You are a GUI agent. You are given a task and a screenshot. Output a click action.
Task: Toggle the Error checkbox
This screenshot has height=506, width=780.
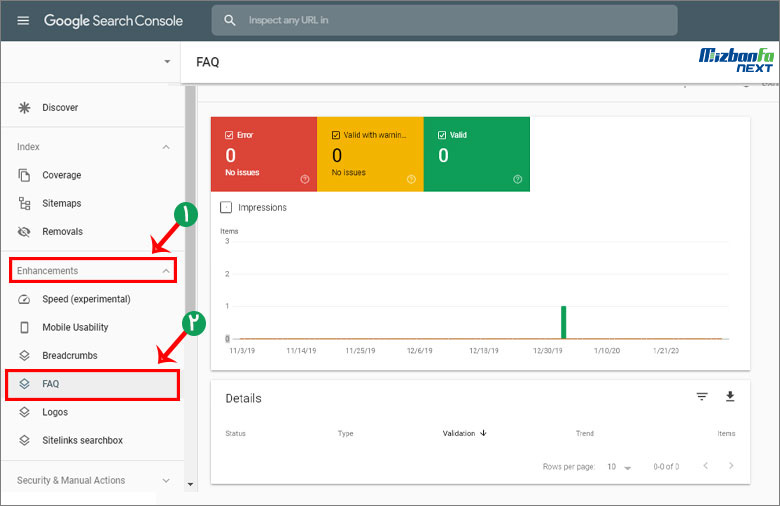click(229, 135)
